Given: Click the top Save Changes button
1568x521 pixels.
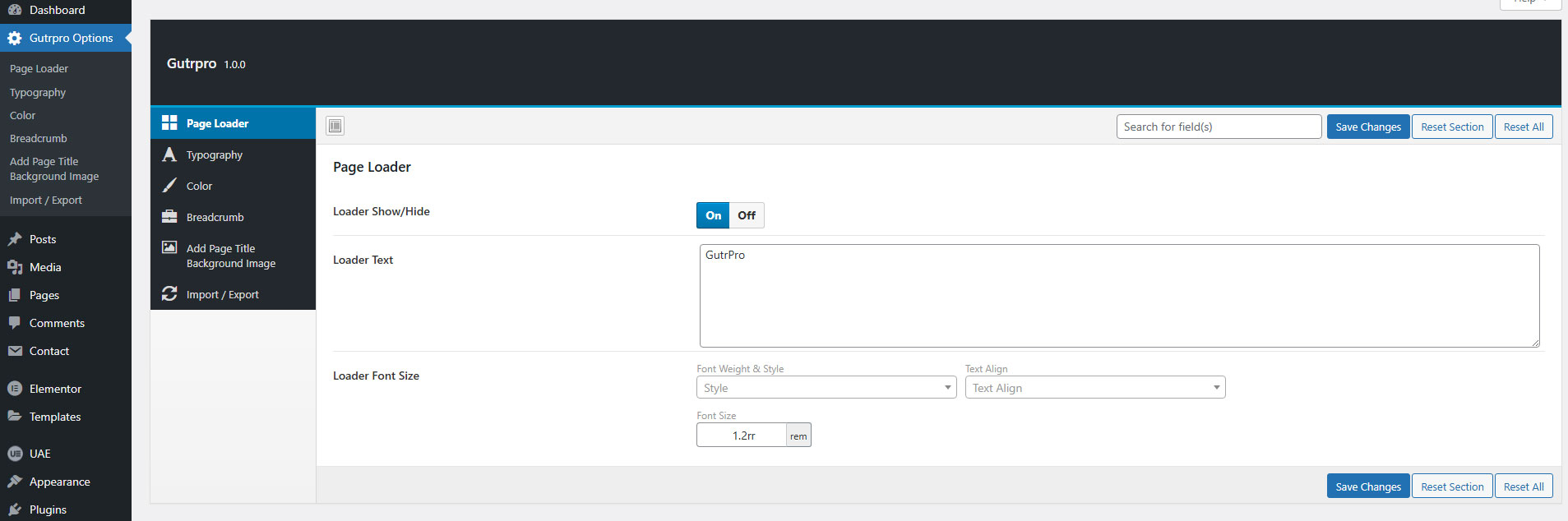Looking at the screenshot, I should tap(1367, 127).
